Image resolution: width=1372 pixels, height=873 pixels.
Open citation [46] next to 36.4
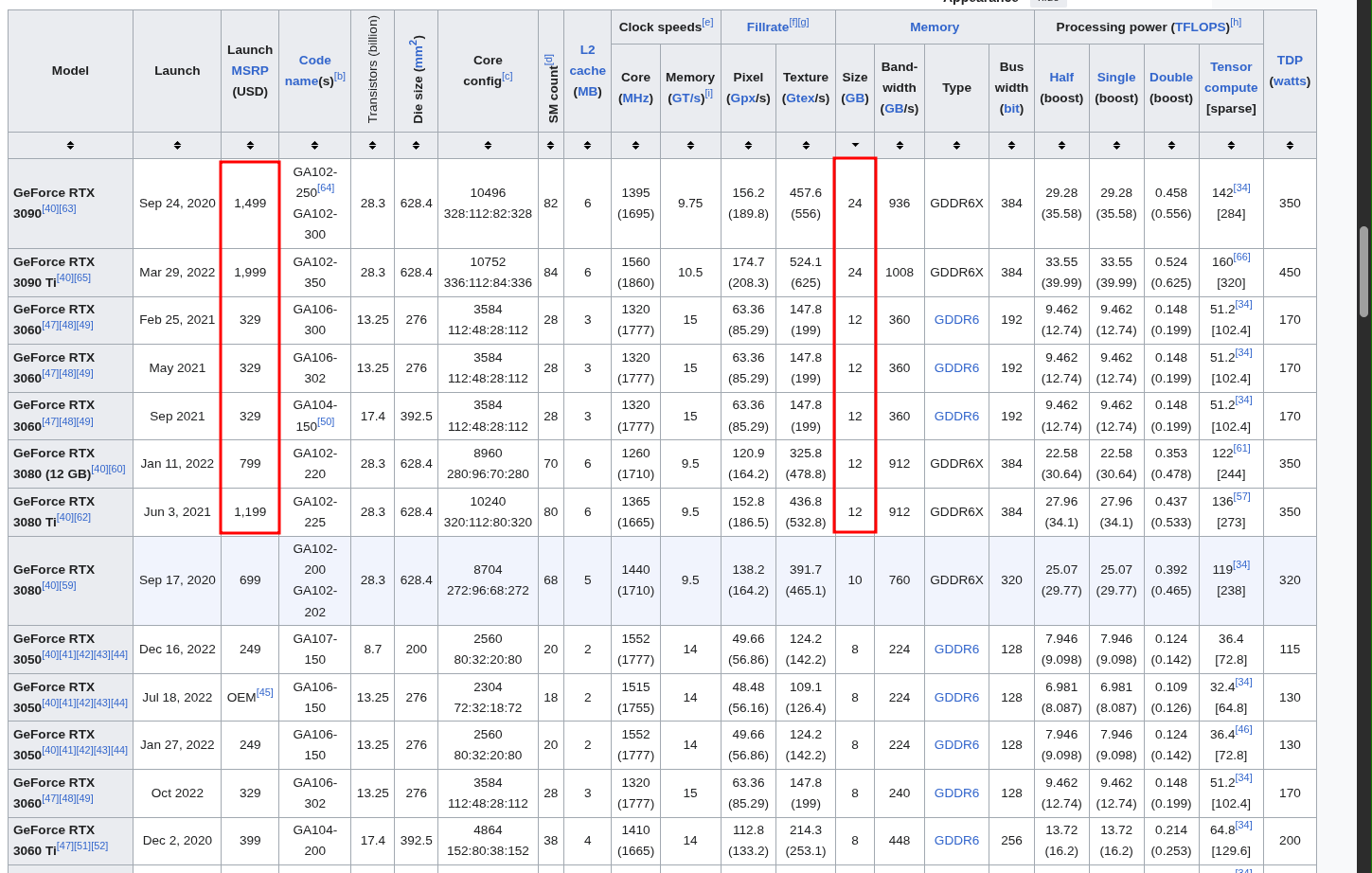[1243, 729]
